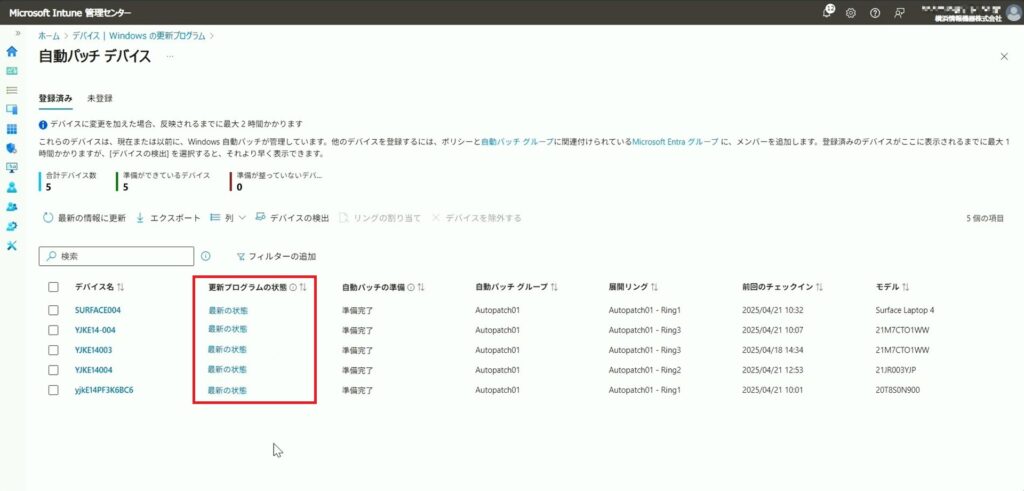The width and height of the screenshot is (1024, 491).
Task: Open 最新の状態 status for SURFACE004 row
Action: (227, 310)
